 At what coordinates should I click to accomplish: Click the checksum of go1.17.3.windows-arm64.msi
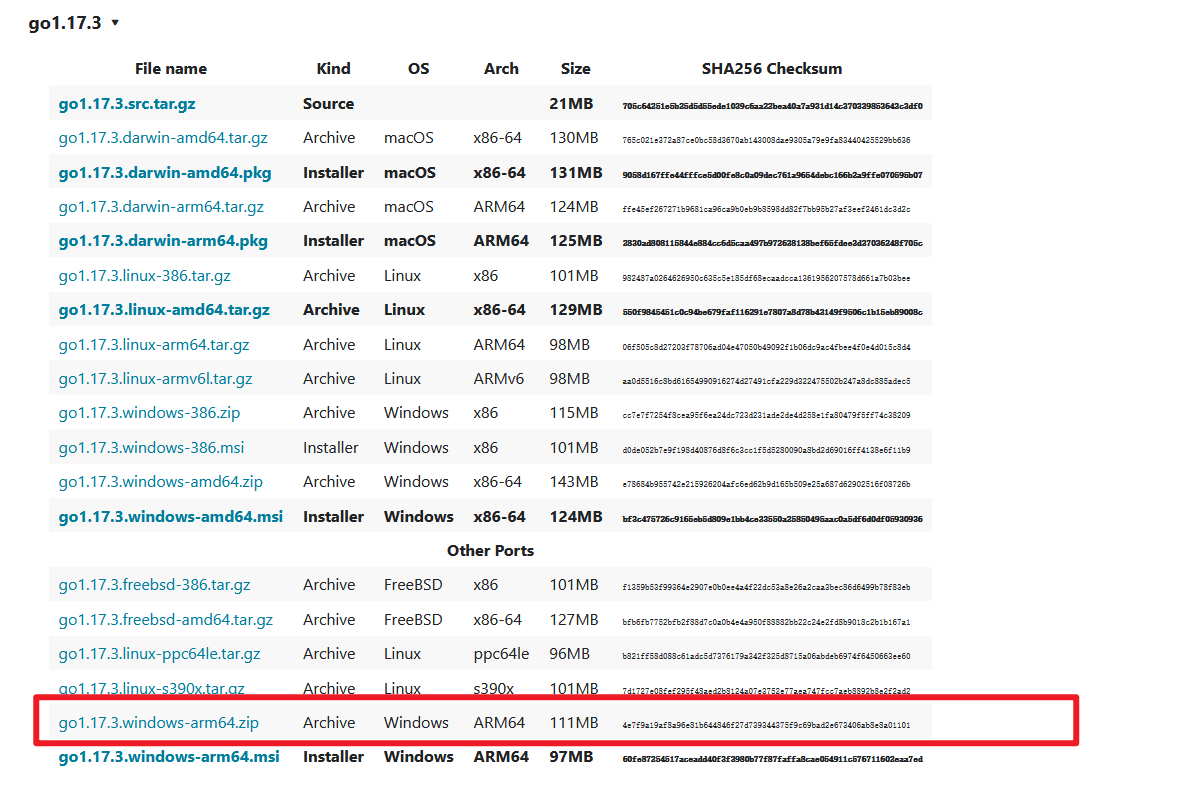[x=773, y=759]
